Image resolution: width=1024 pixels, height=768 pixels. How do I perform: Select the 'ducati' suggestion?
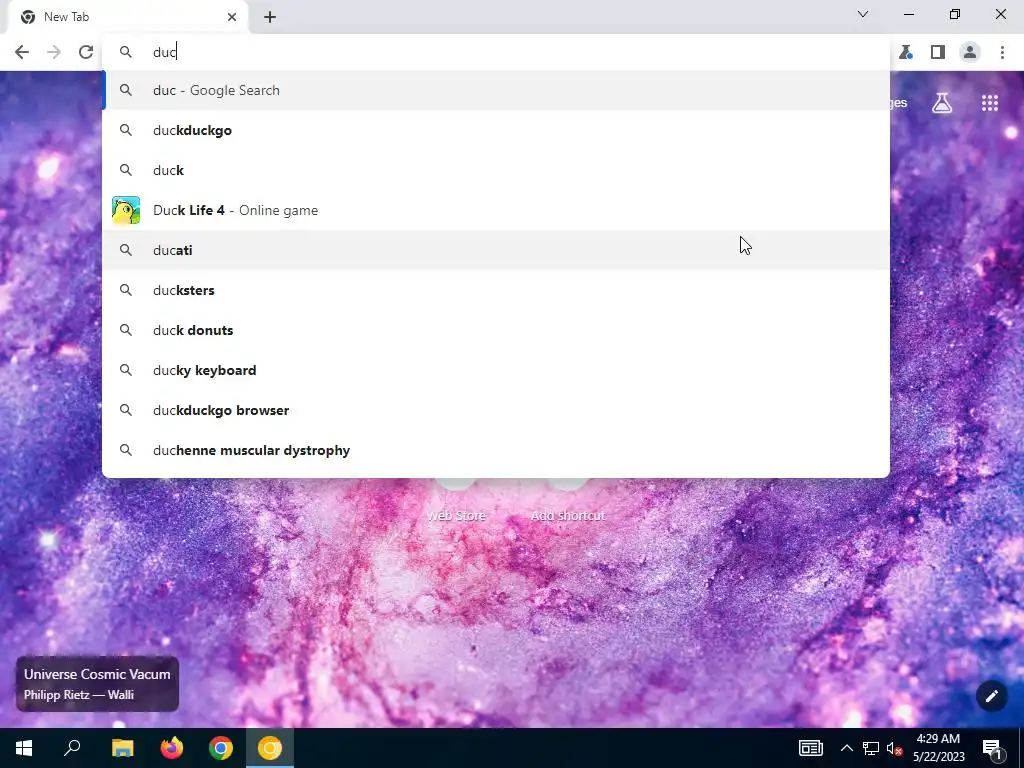click(496, 250)
